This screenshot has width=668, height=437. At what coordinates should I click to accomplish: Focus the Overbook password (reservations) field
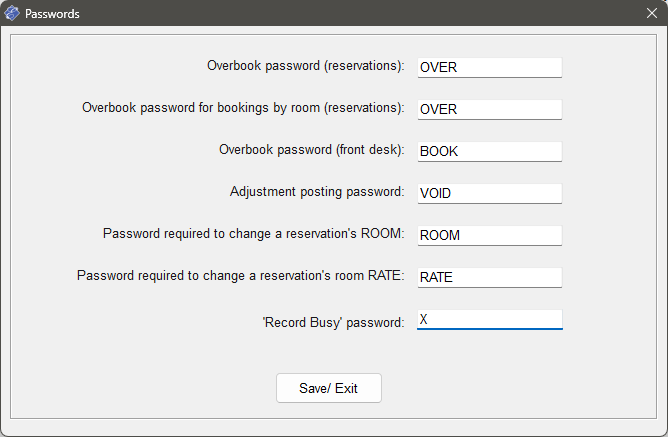pos(489,67)
